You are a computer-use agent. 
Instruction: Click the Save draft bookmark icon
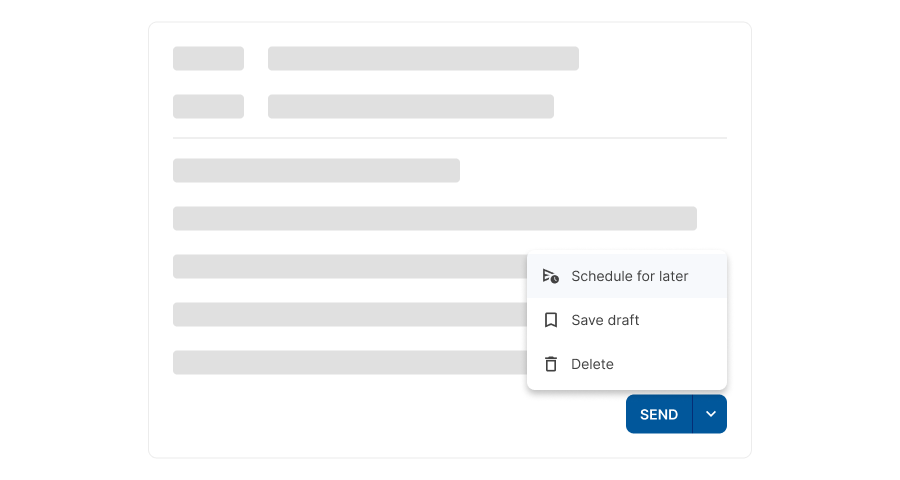point(550,320)
